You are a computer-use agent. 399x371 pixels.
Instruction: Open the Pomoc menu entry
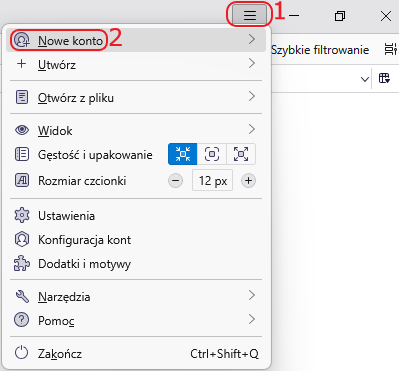(136, 320)
